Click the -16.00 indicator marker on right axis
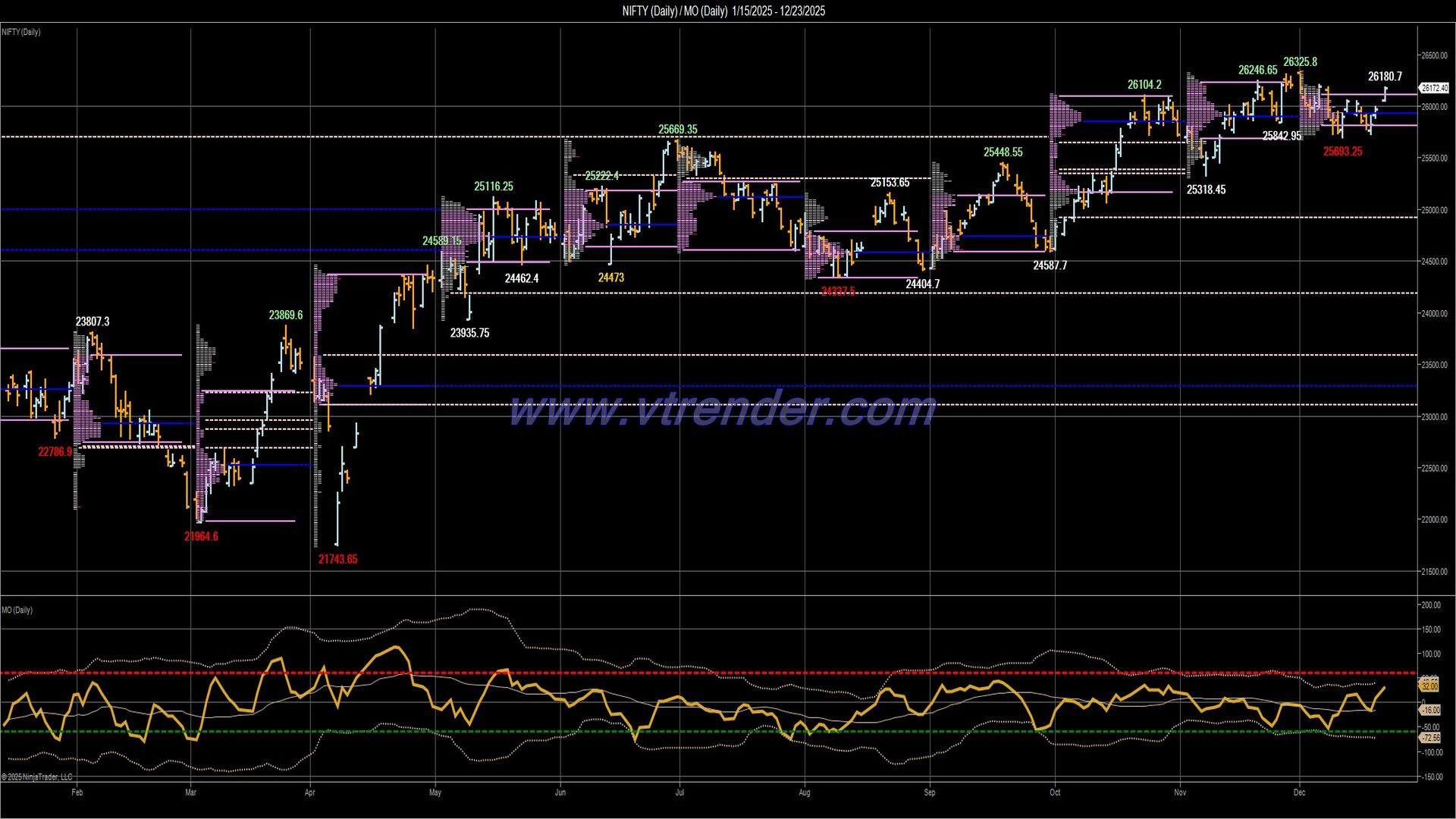The image size is (1456, 819). click(x=1429, y=710)
